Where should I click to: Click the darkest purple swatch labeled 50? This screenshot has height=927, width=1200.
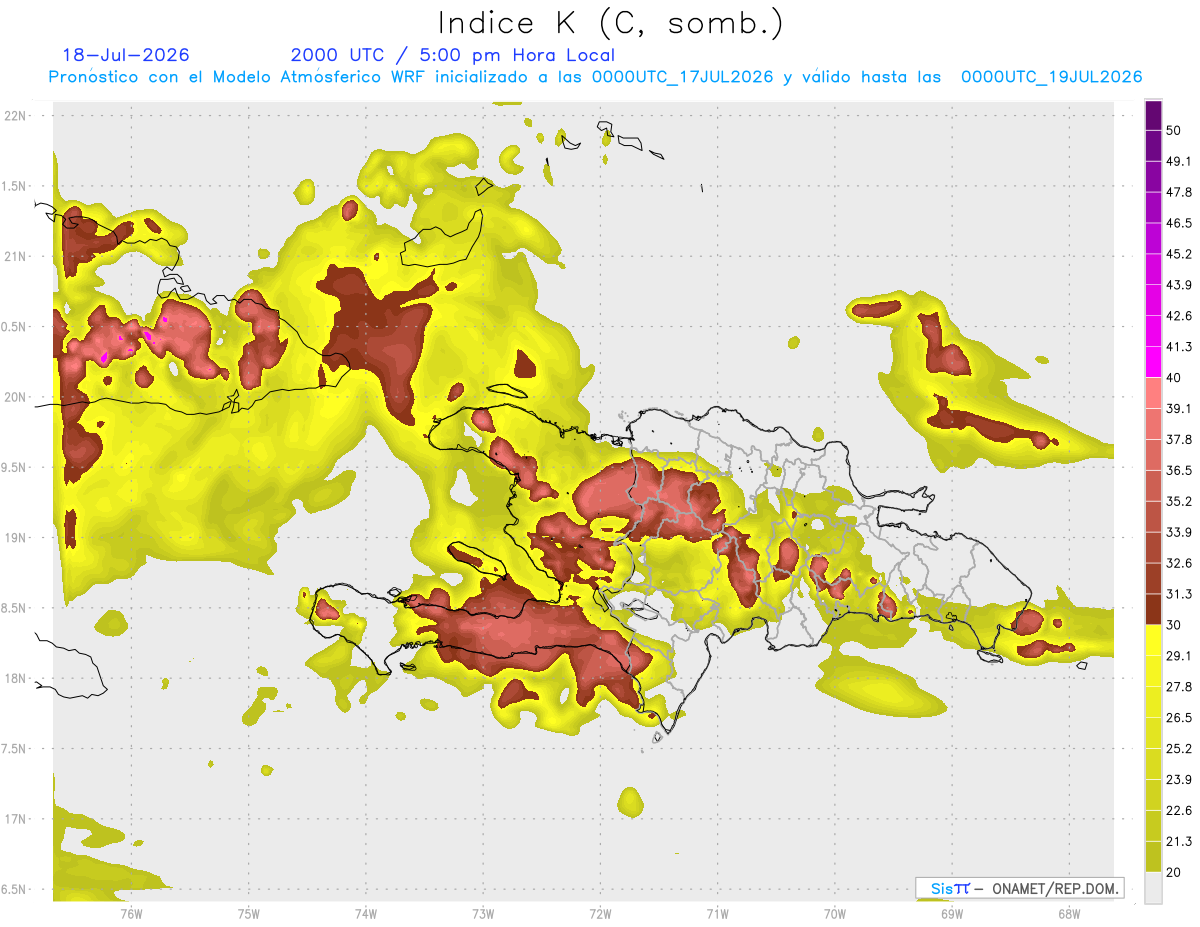[x=1153, y=116]
